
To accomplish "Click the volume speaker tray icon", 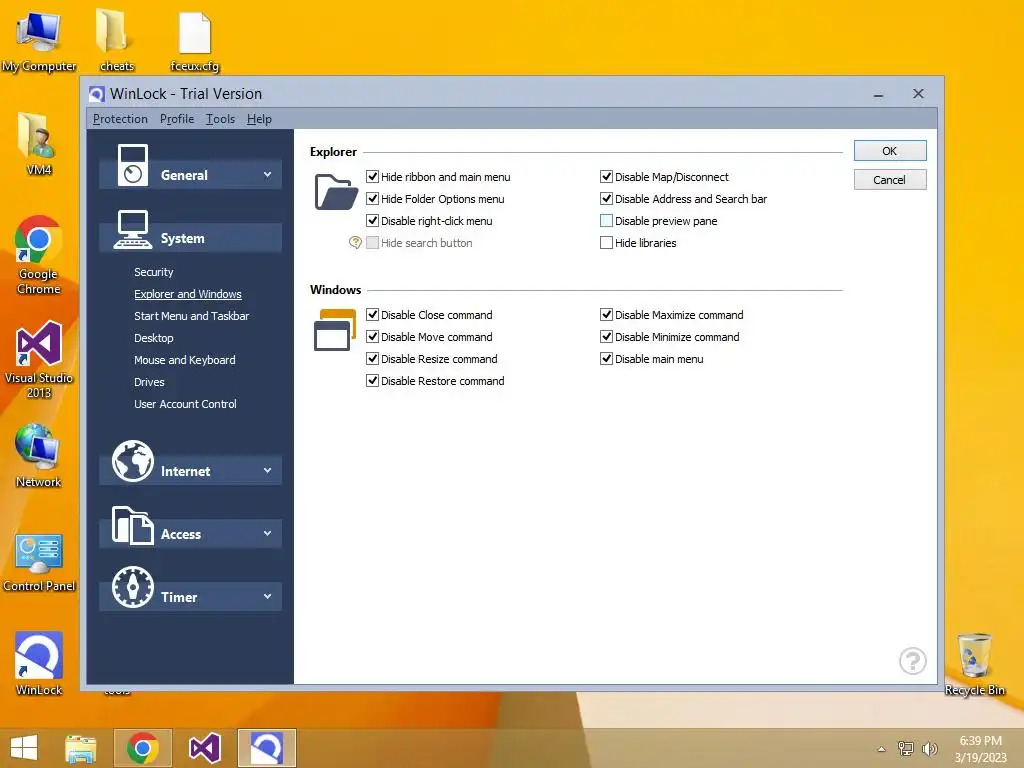I will pos(929,749).
